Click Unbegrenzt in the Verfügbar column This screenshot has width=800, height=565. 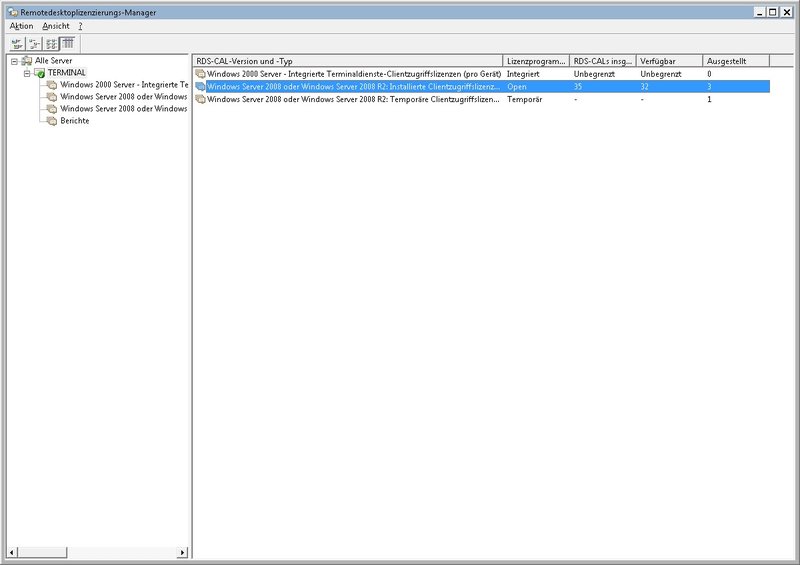click(661, 74)
